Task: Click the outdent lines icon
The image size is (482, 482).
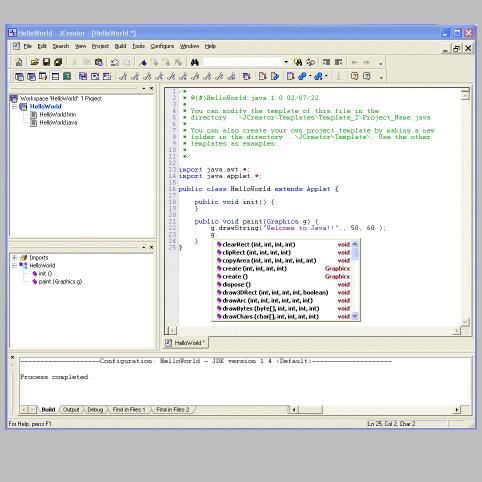Action: coord(338,62)
